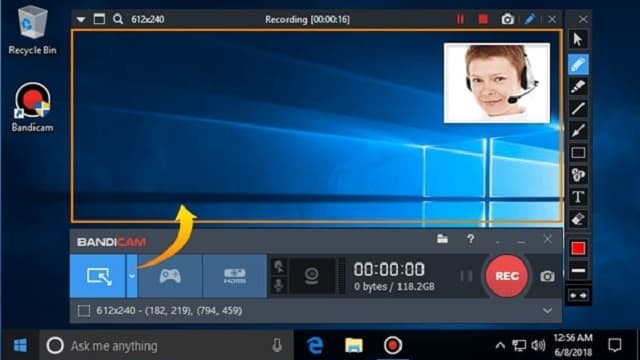Open Bandicam help question mark
This screenshot has width=640, height=360.
point(470,239)
